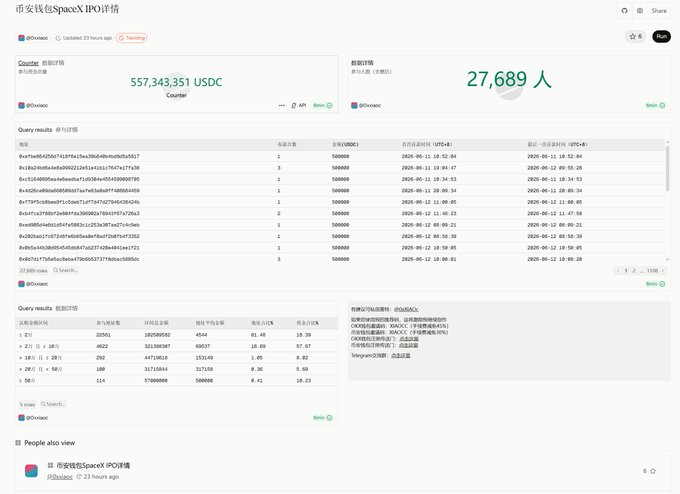Image resolution: width=680 pixels, height=494 pixels.
Task: Sort by the 地址 column header
Action: pos(23,144)
